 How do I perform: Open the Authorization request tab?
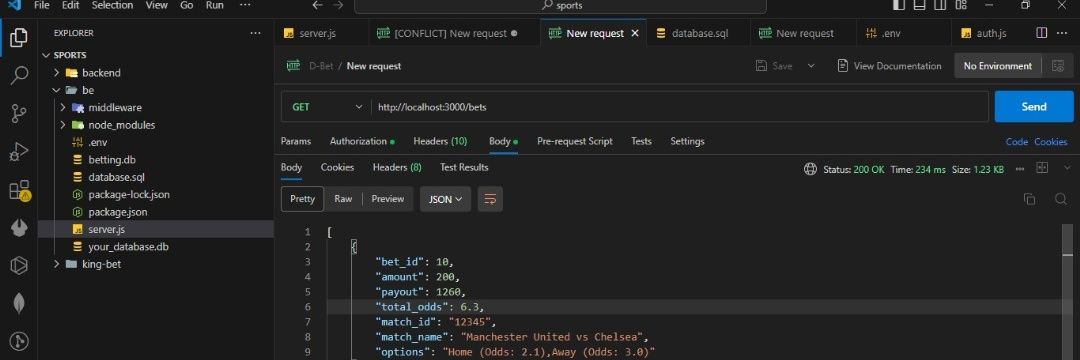[x=362, y=141]
